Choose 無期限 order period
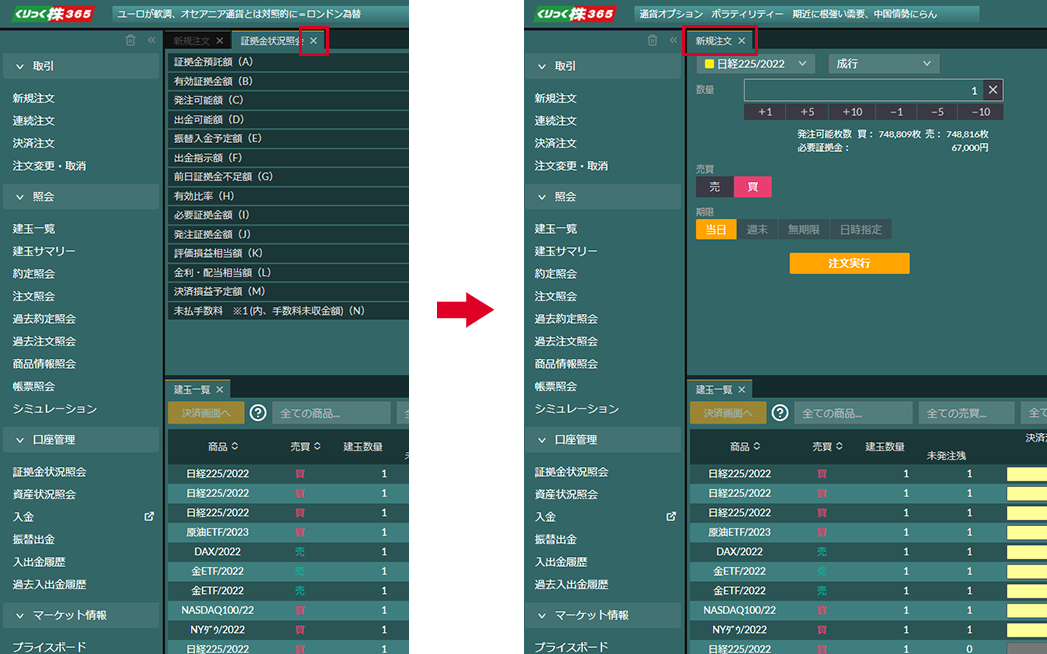This screenshot has height=654, width=1047. (803, 230)
